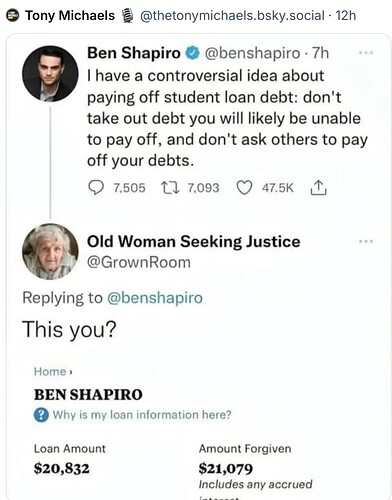This screenshot has height=500, width=392.
Task: Open @thetonymichaels.bsky.social handle
Action: (232, 16)
